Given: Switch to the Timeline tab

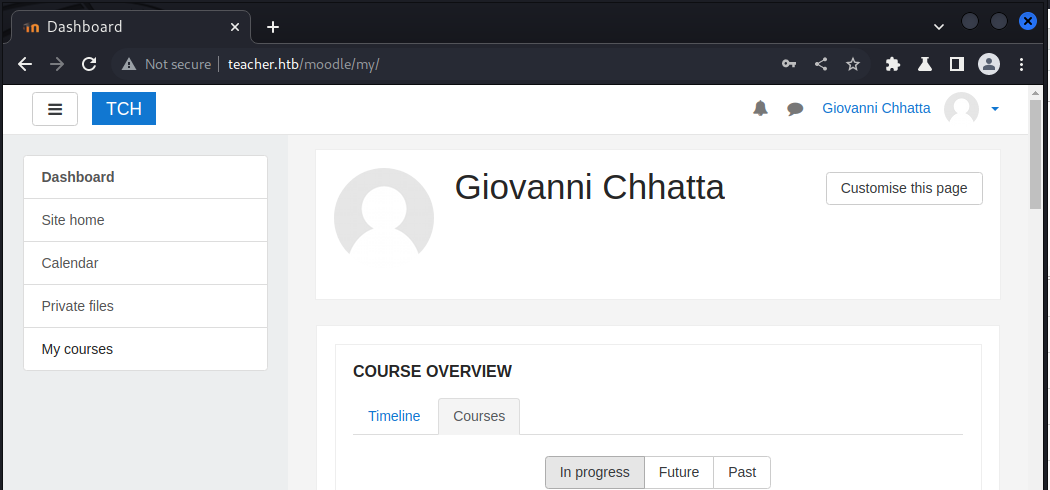Looking at the screenshot, I should click(x=394, y=416).
